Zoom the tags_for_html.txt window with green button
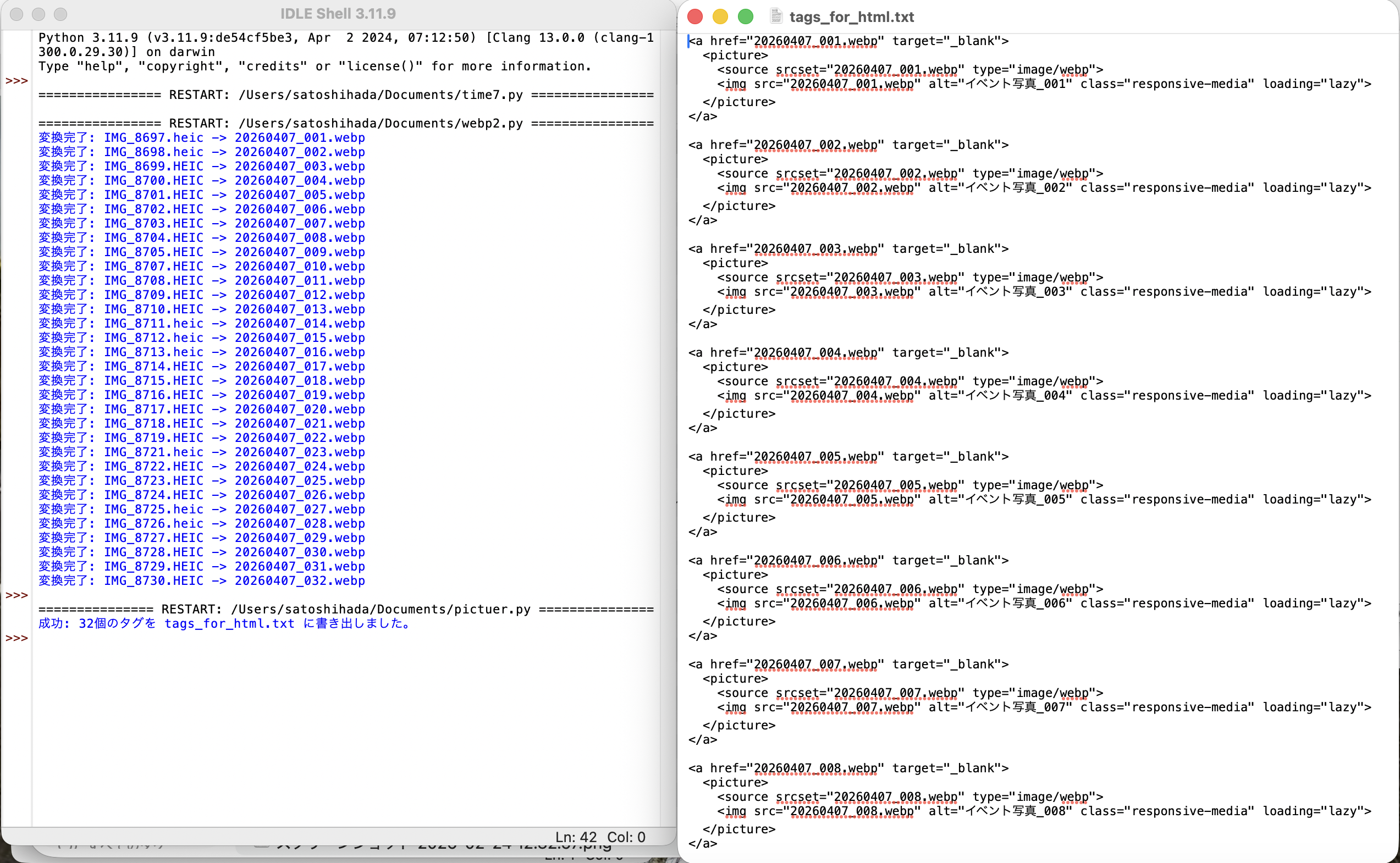 pos(745,16)
